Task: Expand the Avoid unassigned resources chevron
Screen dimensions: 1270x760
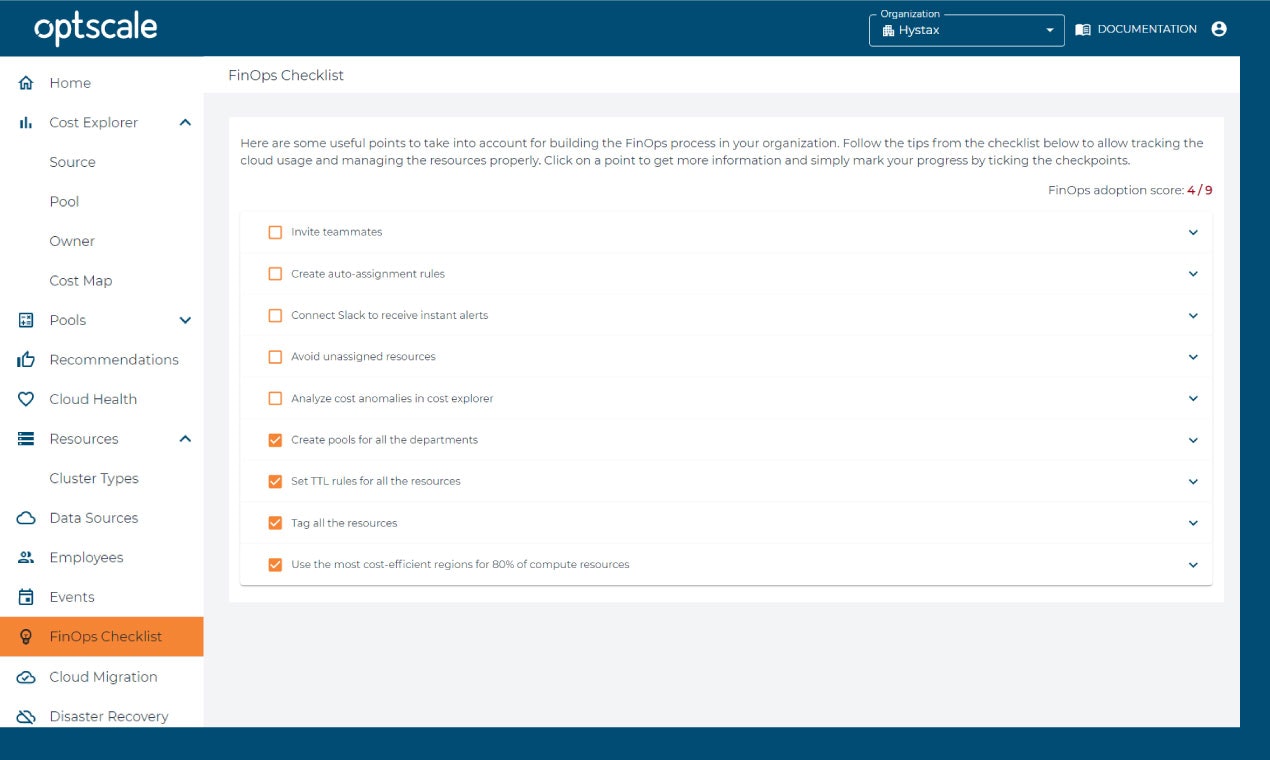Action: pos(1193,357)
